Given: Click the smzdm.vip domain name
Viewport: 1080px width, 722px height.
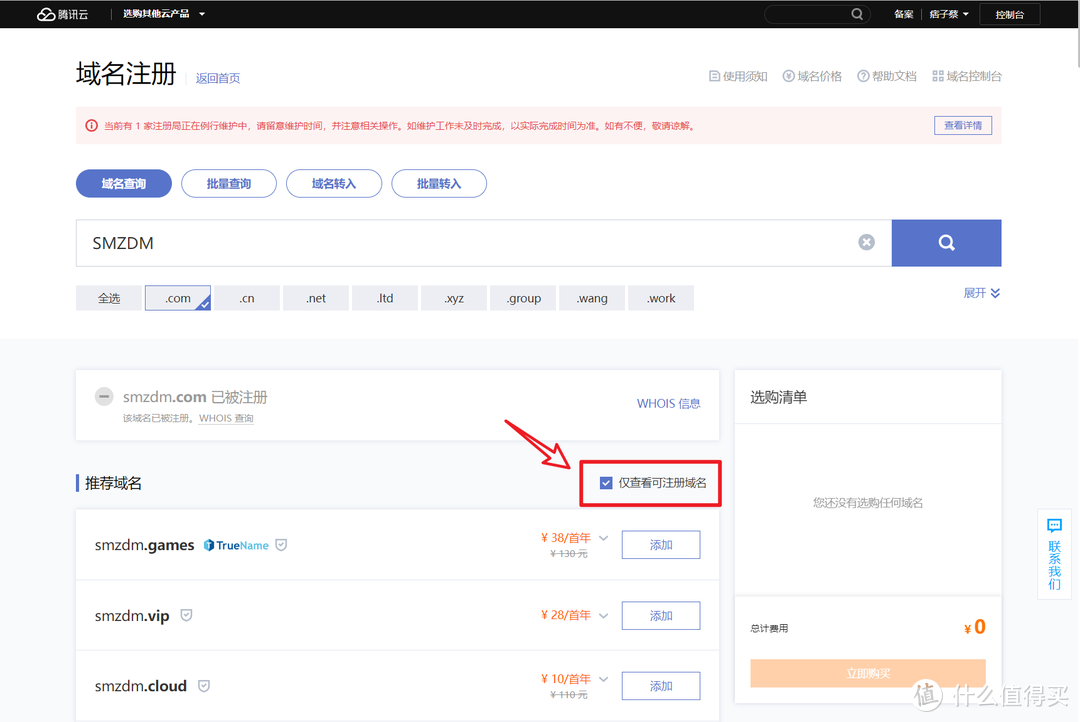Looking at the screenshot, I should click(x=132, y=616).
